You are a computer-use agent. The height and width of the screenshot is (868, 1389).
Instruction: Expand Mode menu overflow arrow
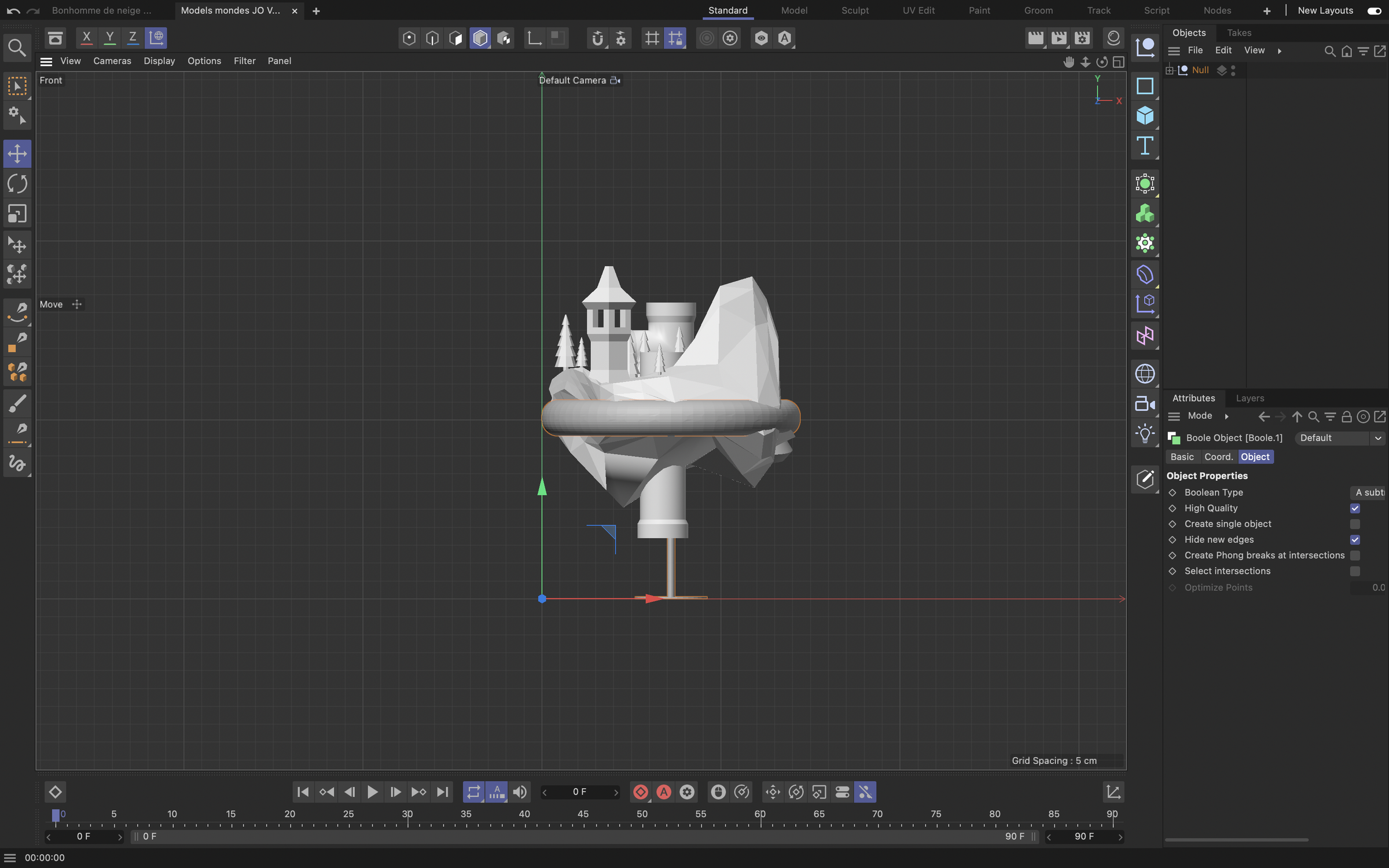coord(1226,416)
